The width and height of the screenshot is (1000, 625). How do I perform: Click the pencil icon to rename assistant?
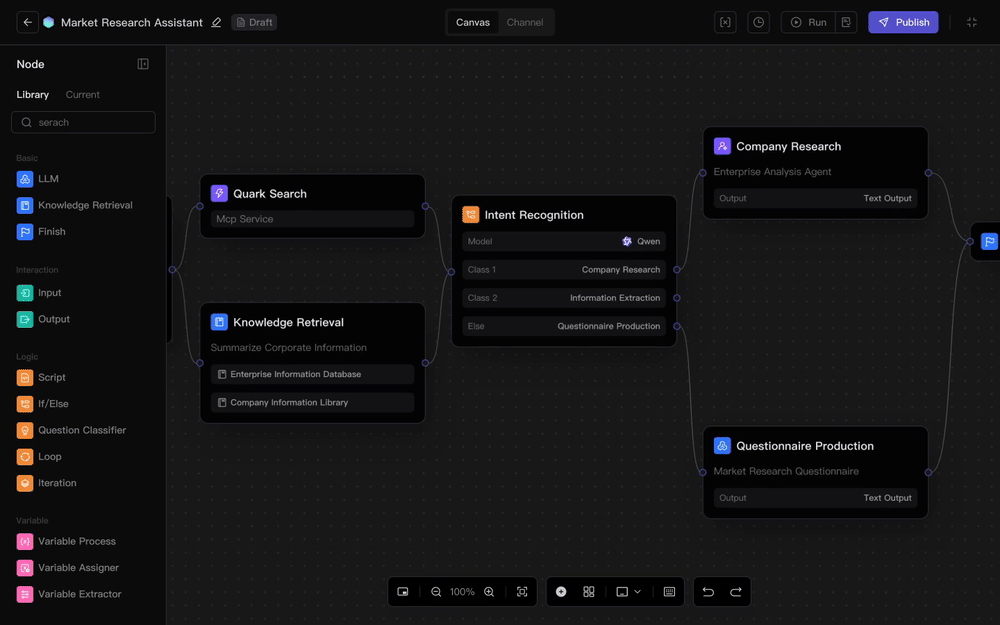(216, 22)
